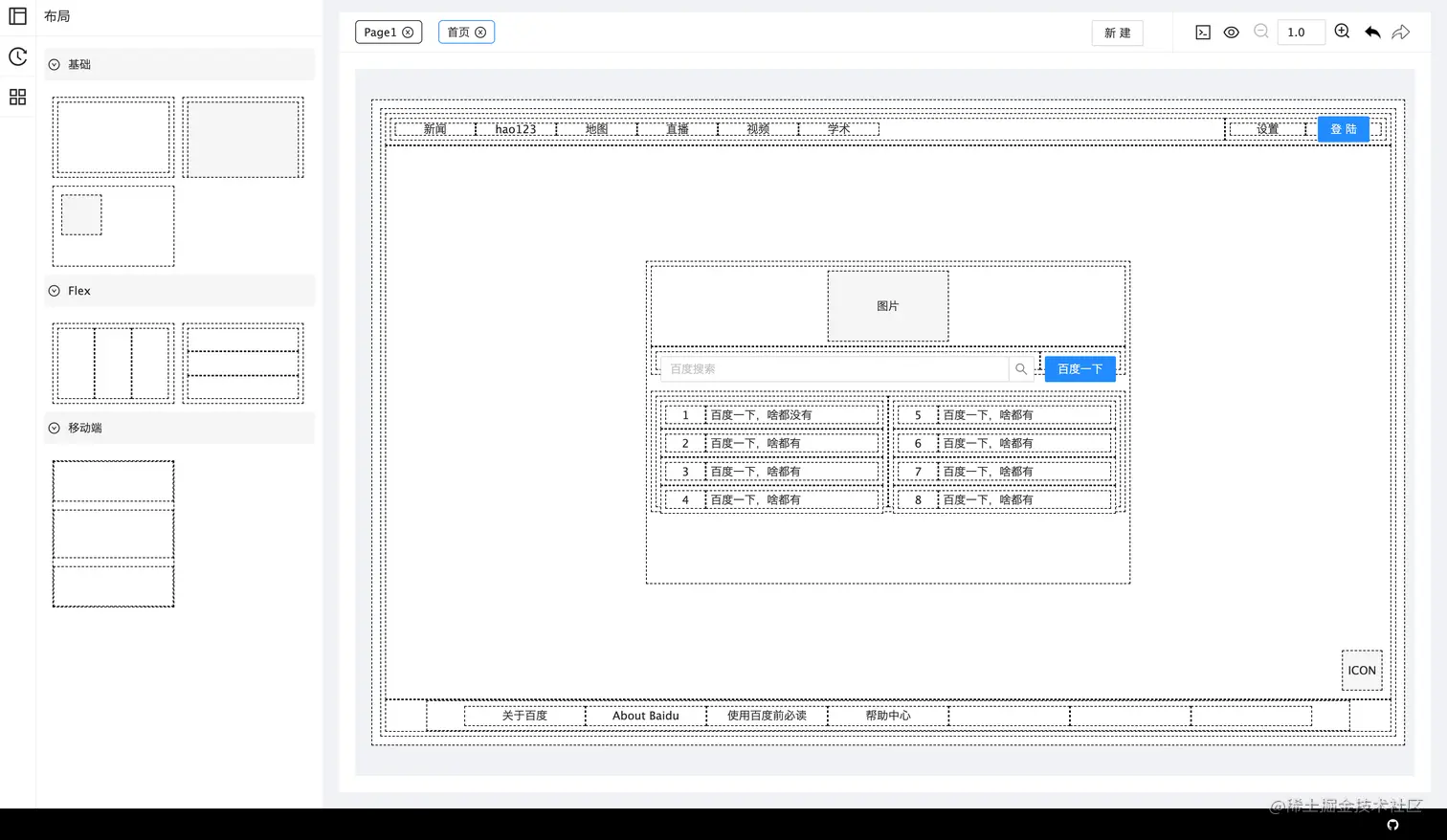Select the three-column Flex layout thumbnail

[113, 363]
